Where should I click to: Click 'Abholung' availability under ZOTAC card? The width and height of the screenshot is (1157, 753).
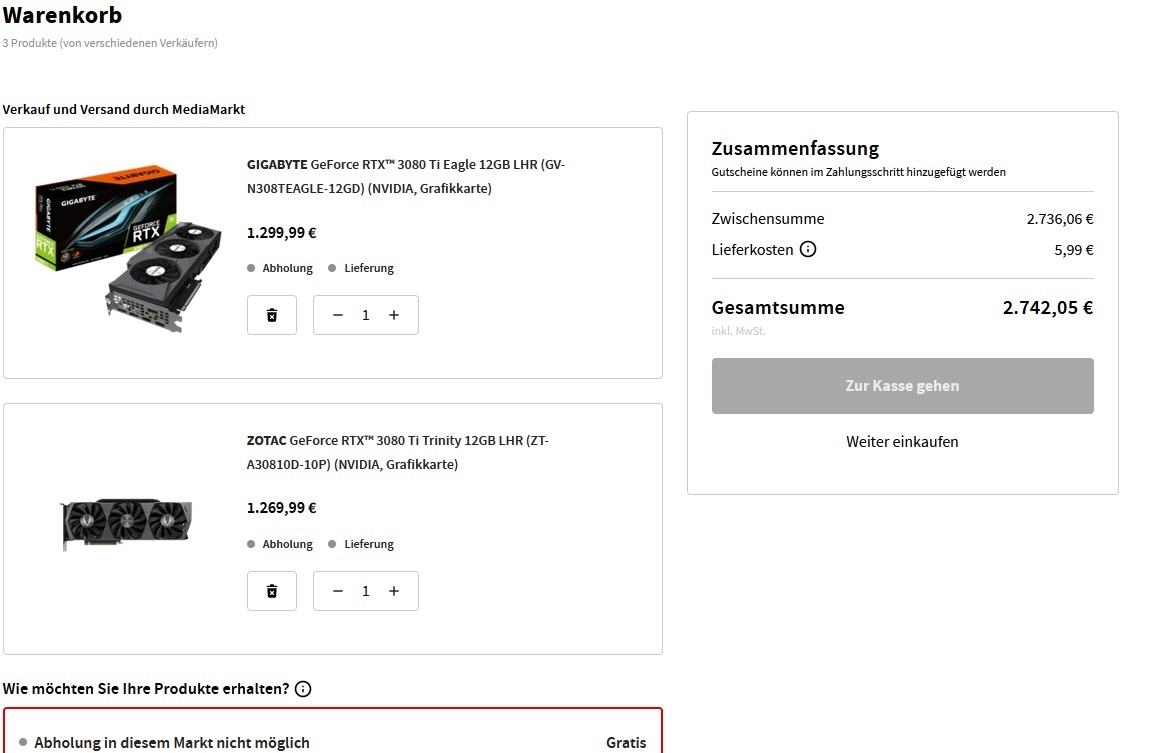tap(280, 544)
